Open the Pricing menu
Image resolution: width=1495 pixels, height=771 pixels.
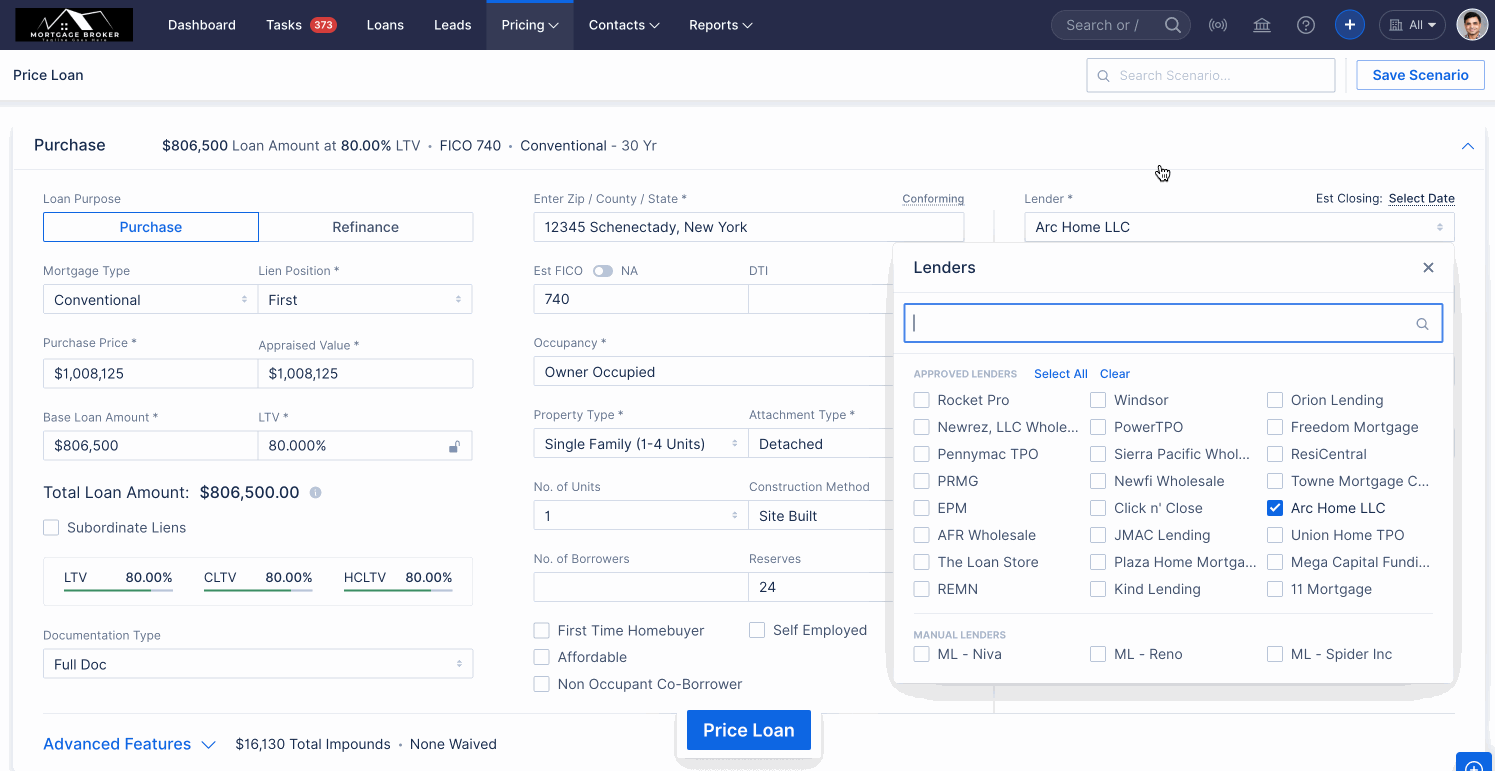[x=530, y=25]
